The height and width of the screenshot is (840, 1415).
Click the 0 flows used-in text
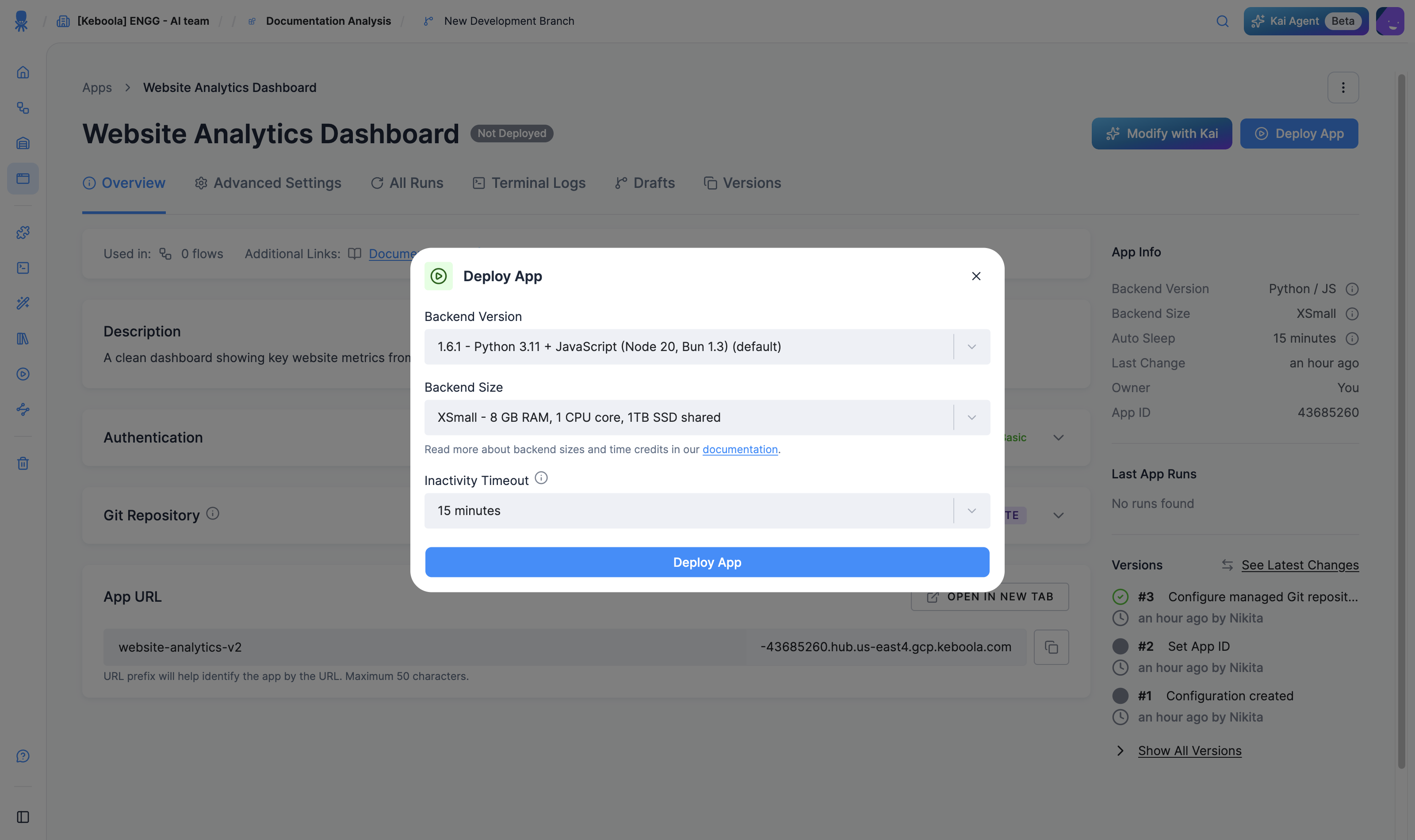pos(202,254)
